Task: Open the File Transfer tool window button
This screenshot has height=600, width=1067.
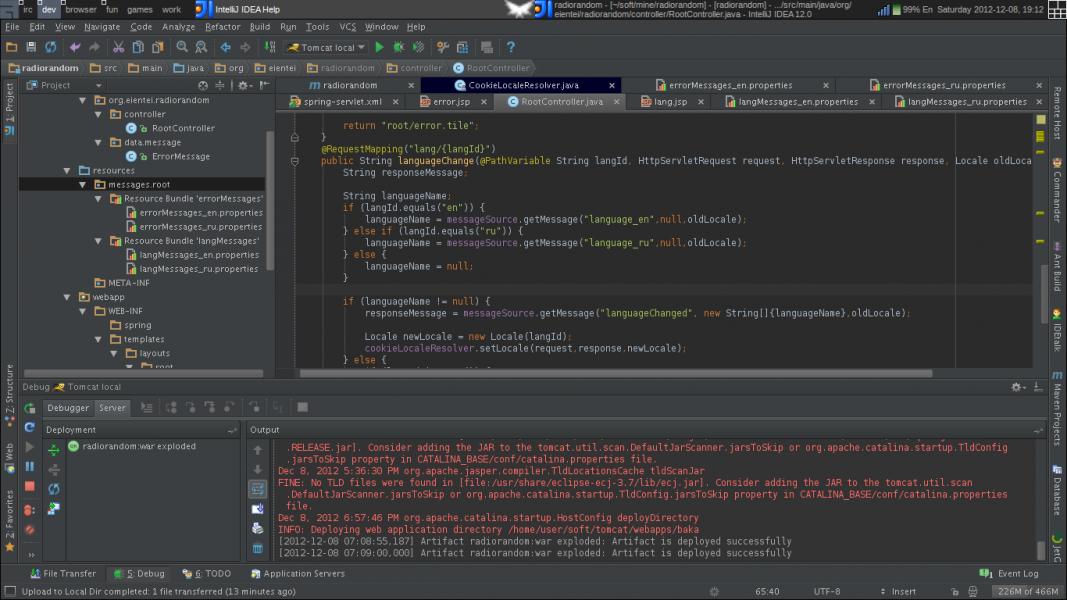Action: (63, 573)
